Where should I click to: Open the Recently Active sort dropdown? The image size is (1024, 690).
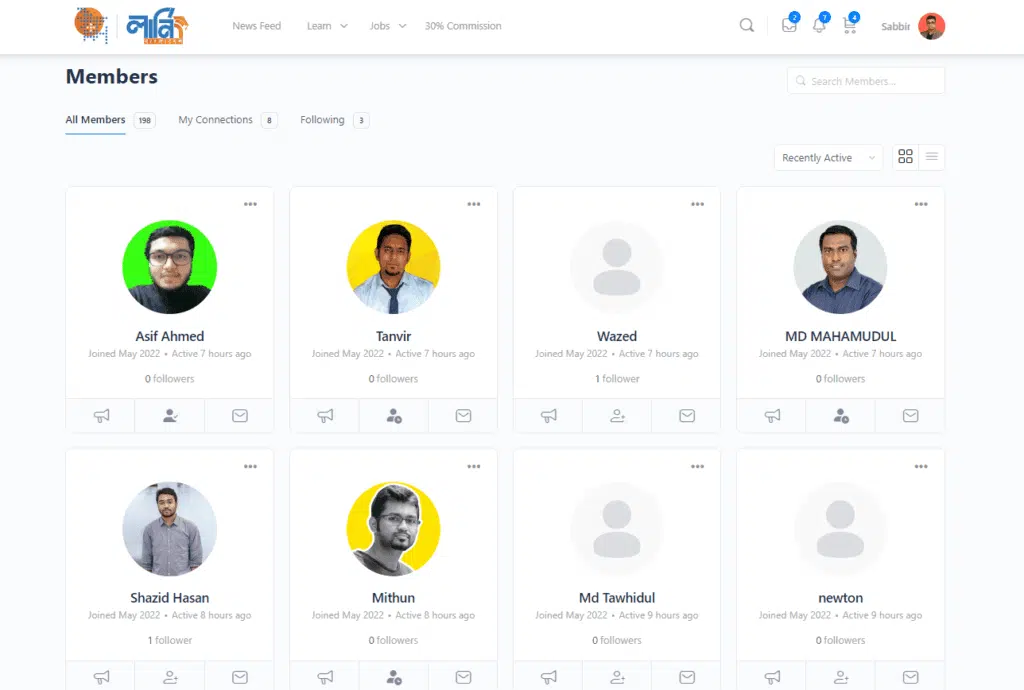pyautogui.click(x=828, y=158)
